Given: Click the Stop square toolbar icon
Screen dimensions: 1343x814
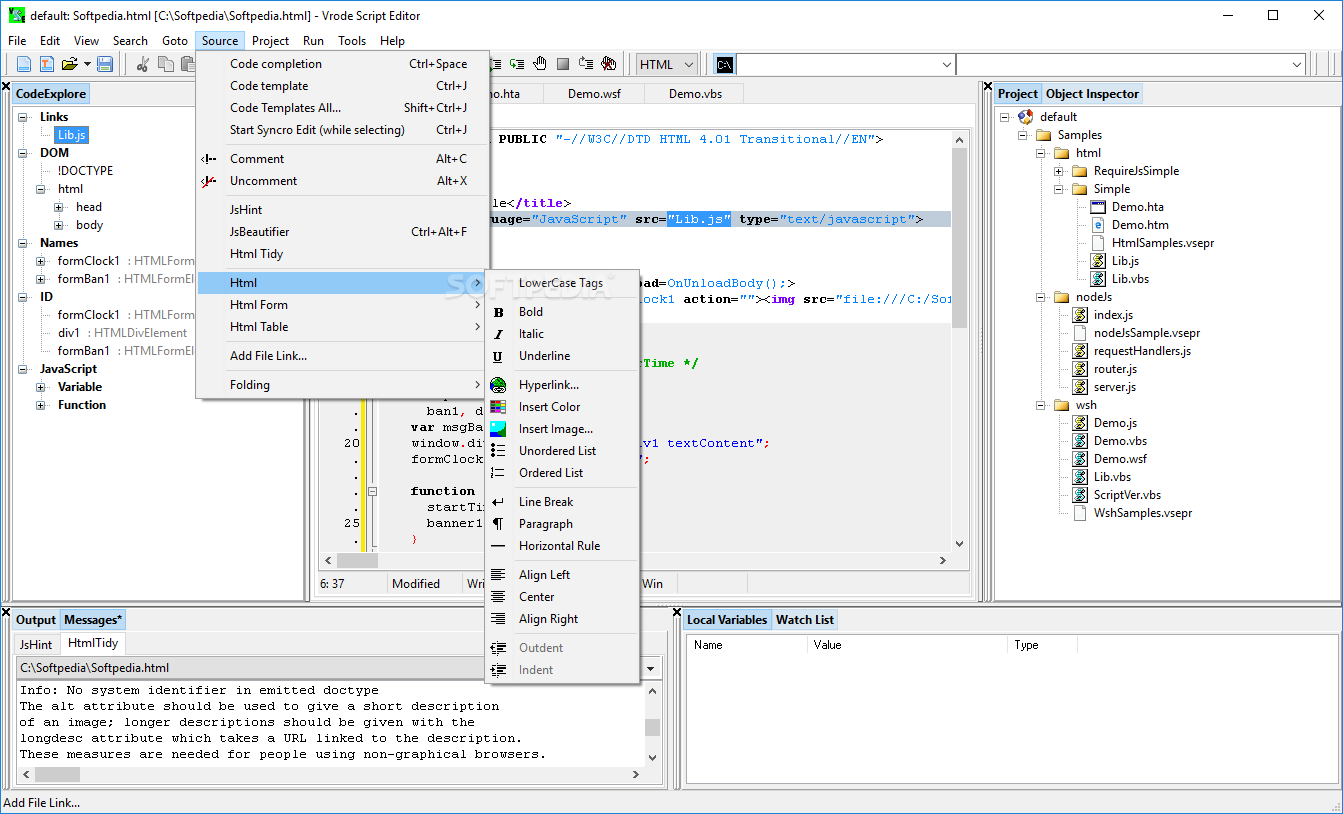Looking at the screenshot, I should [x=563, y=64].
